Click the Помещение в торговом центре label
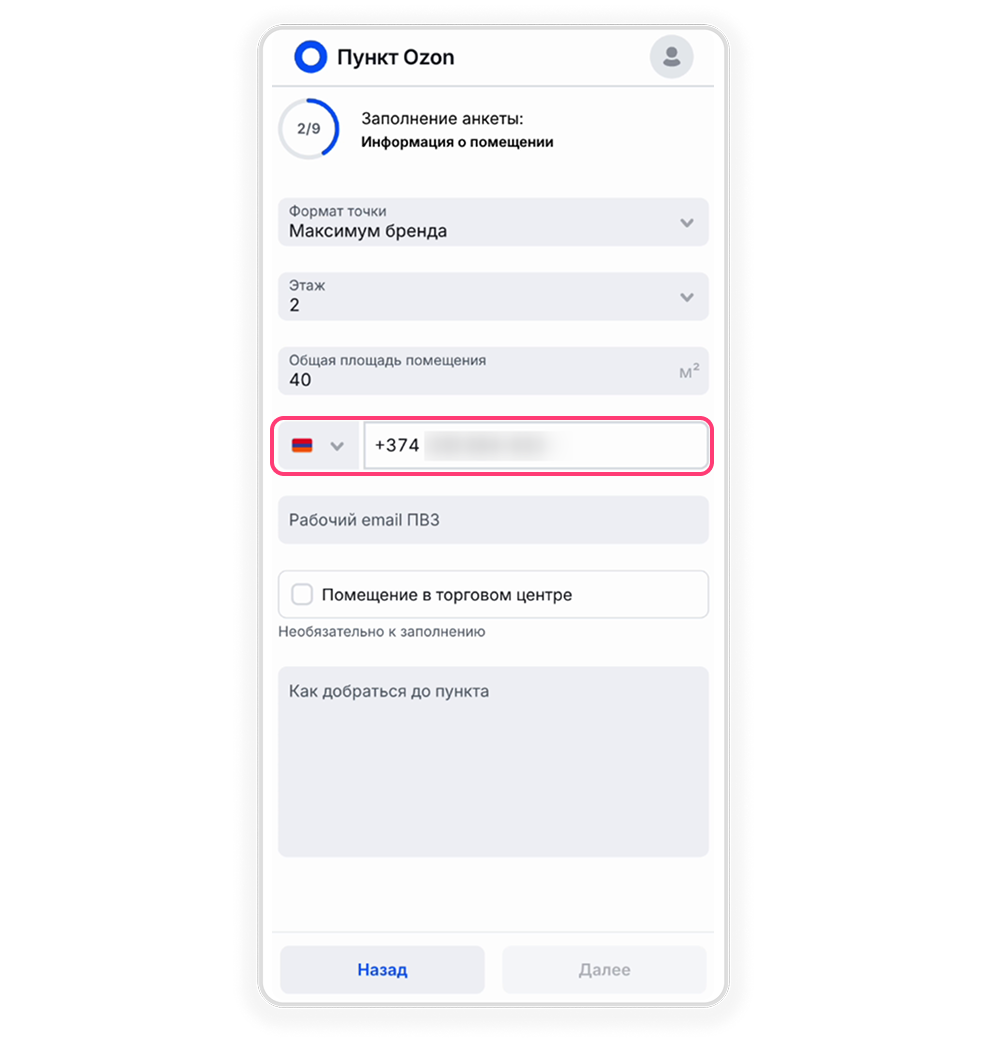The height and width of the screenshot is (1042, 982). (446, 595)
